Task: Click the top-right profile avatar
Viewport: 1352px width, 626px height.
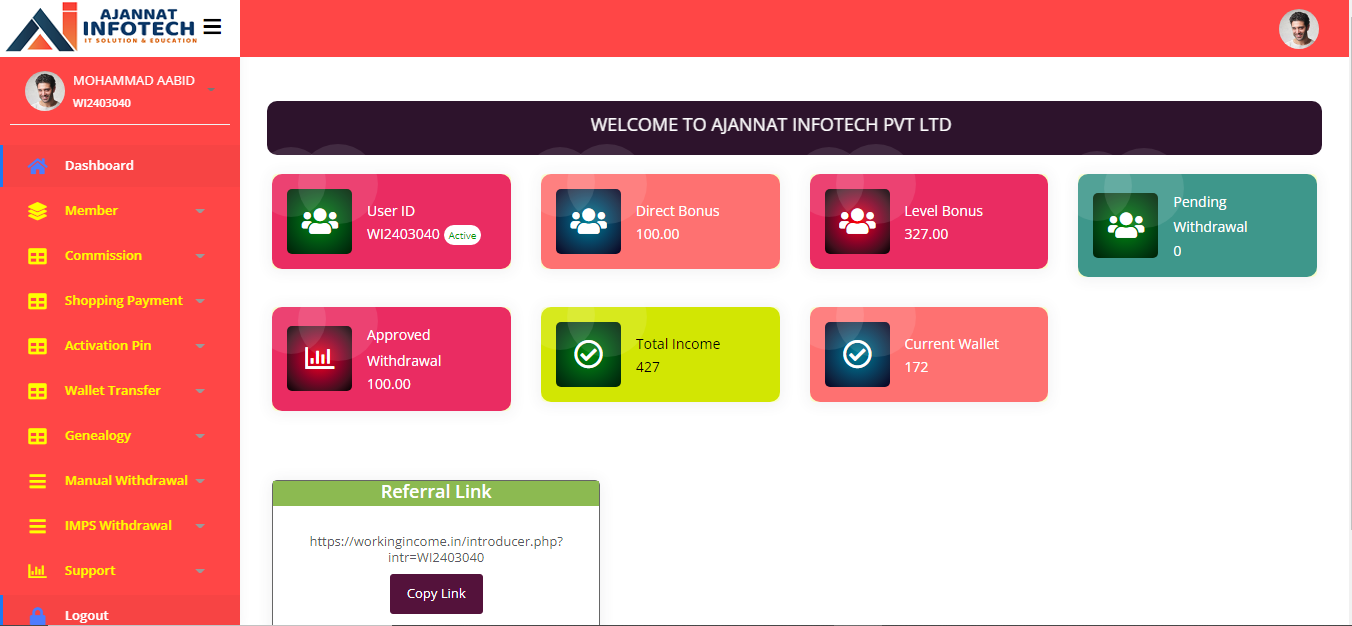Action: tap(1298, 29)
